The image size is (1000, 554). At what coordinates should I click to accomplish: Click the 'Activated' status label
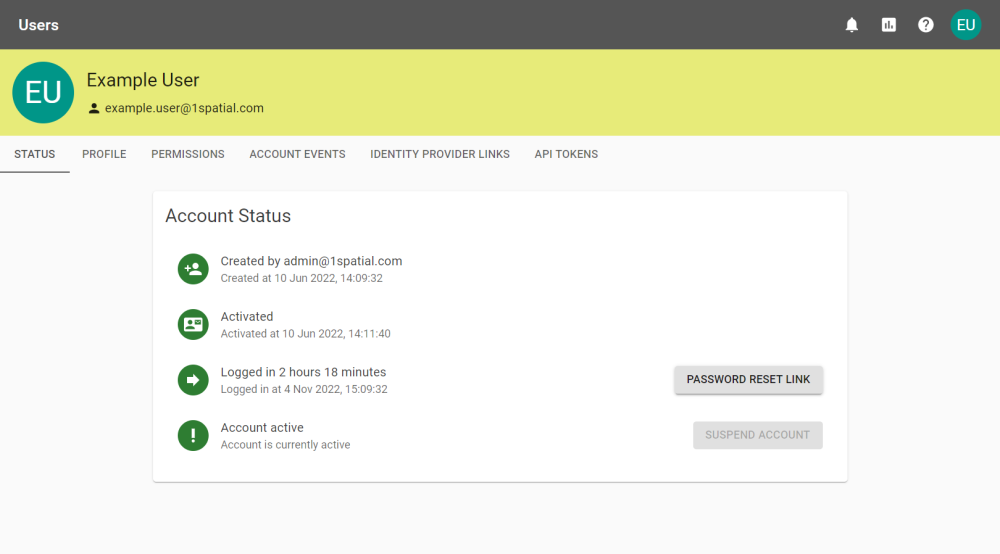247,317
